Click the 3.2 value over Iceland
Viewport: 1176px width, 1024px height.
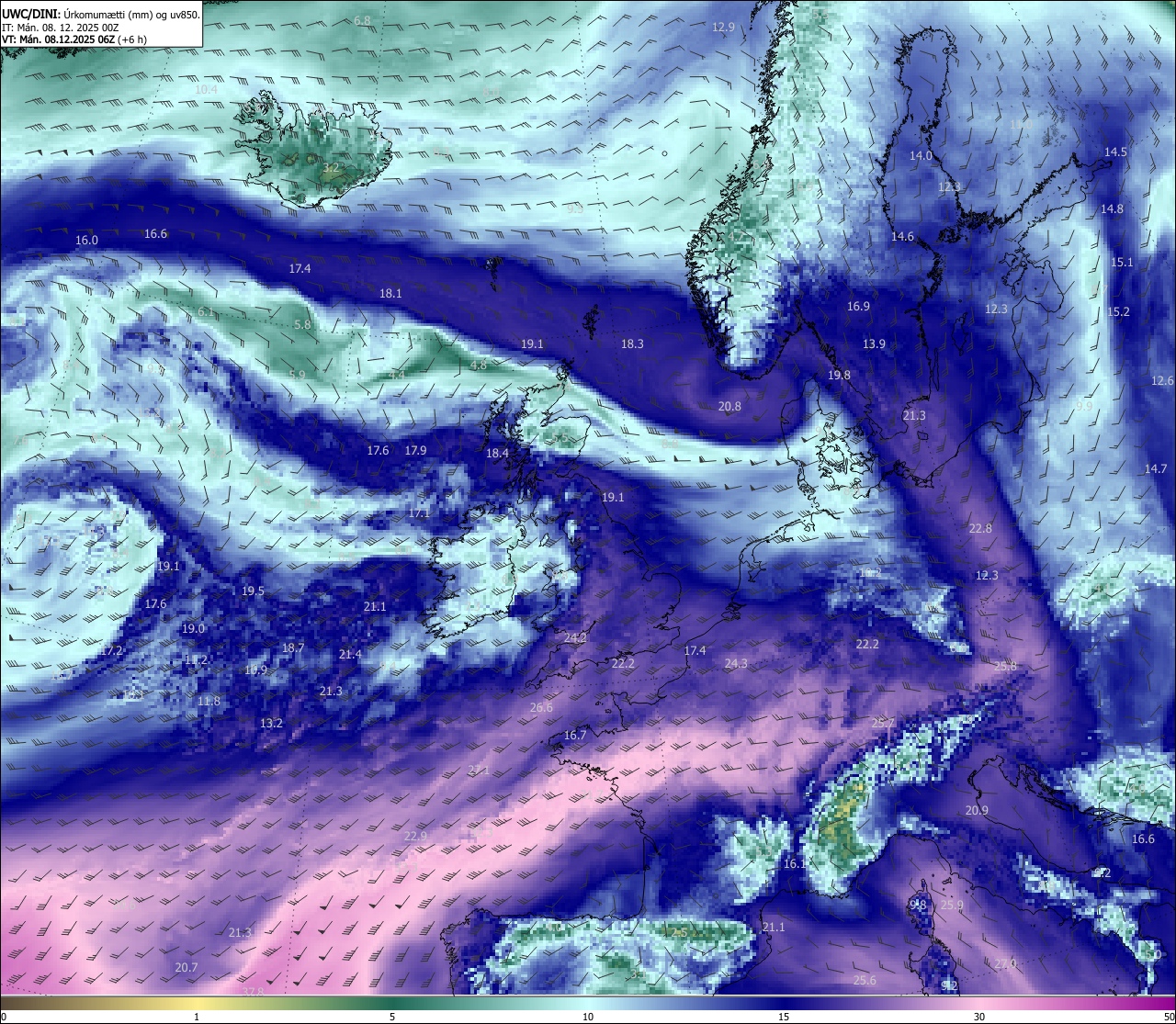click(x=331, y=167)
